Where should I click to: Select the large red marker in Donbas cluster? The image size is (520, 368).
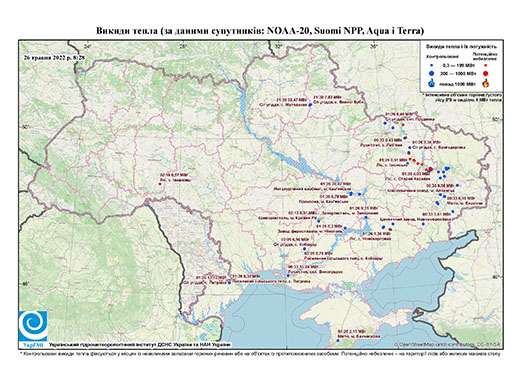[x=430, y=170]
